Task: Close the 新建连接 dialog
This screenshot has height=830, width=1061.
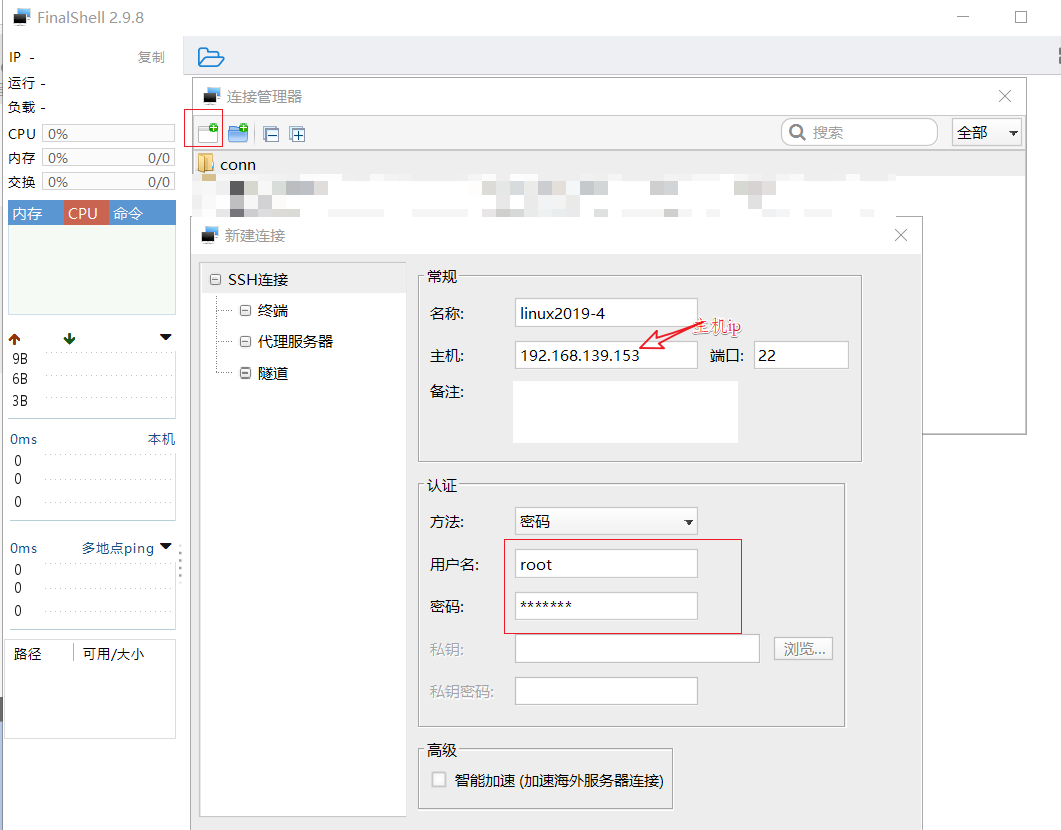Action: click(x=901, y=235)
